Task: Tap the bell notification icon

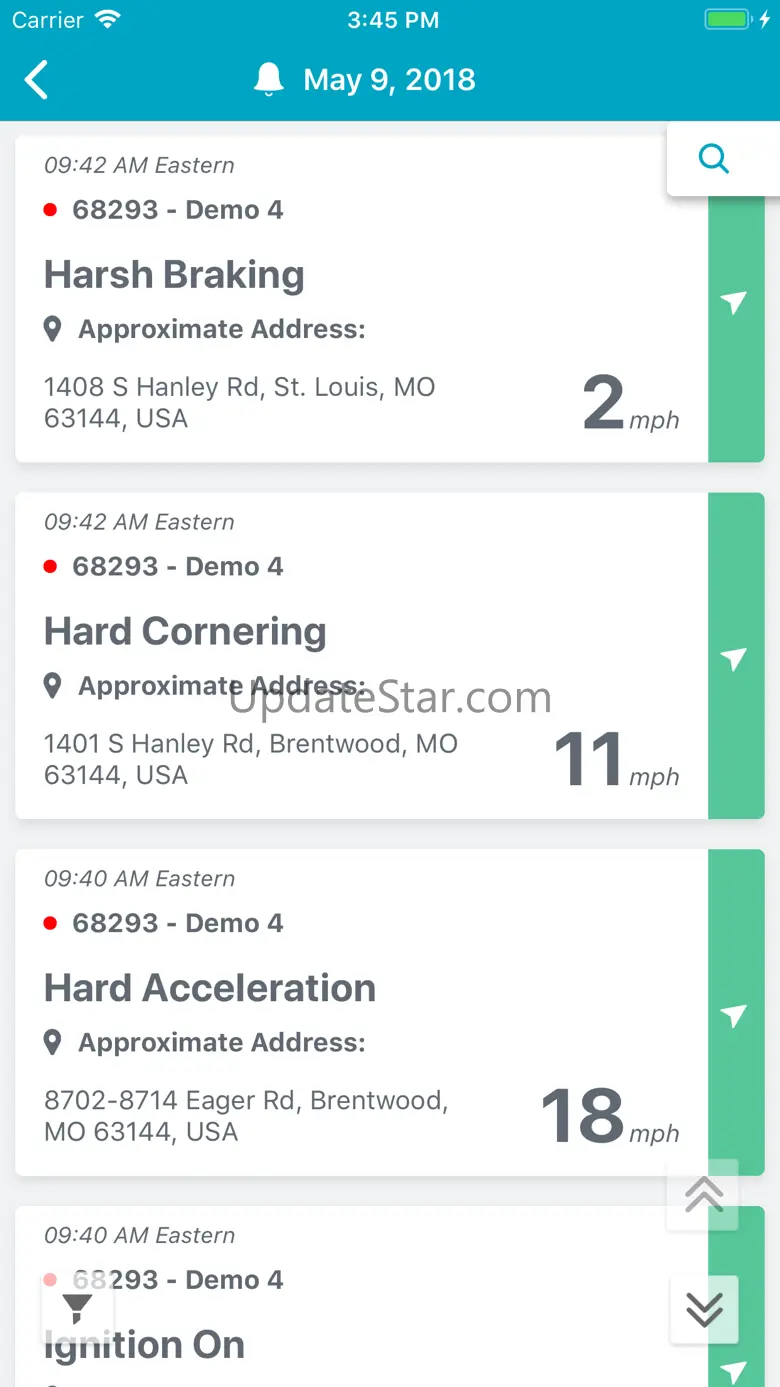Action: pos(268,80)
